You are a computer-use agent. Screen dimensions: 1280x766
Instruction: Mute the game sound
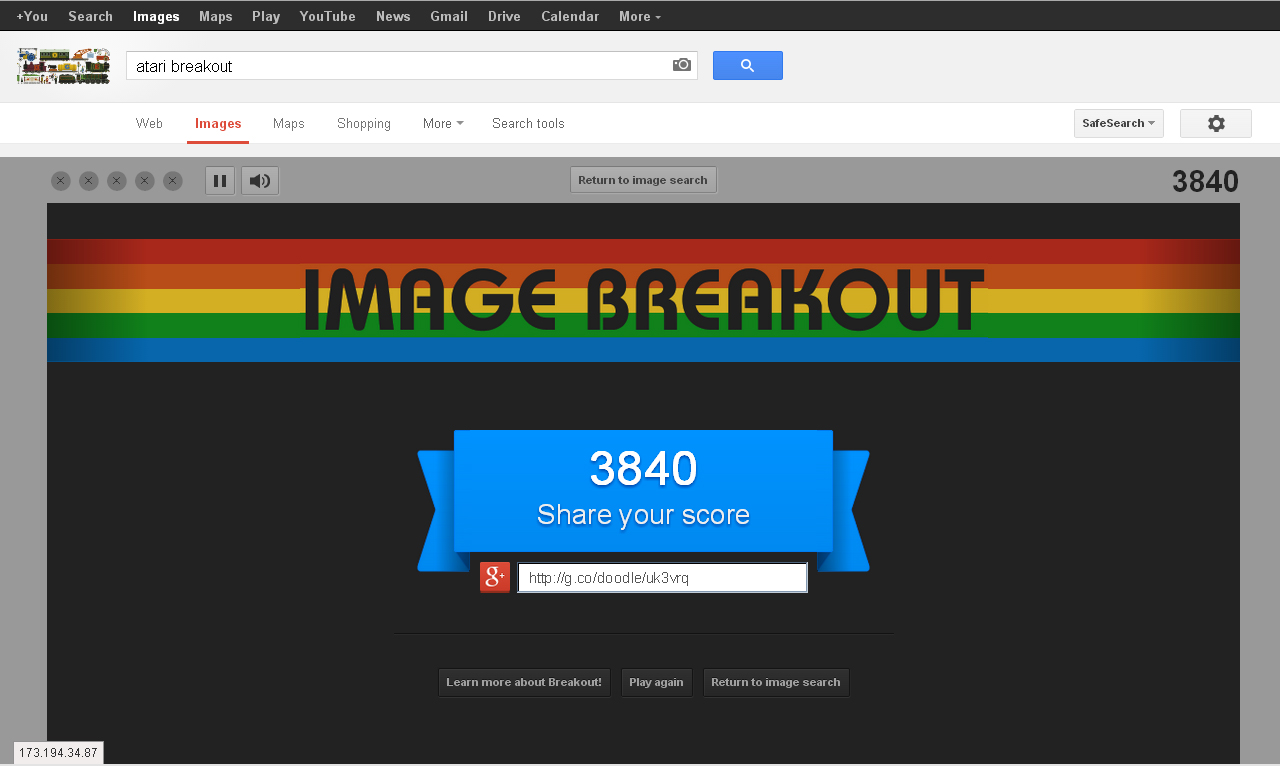[260, 181]
